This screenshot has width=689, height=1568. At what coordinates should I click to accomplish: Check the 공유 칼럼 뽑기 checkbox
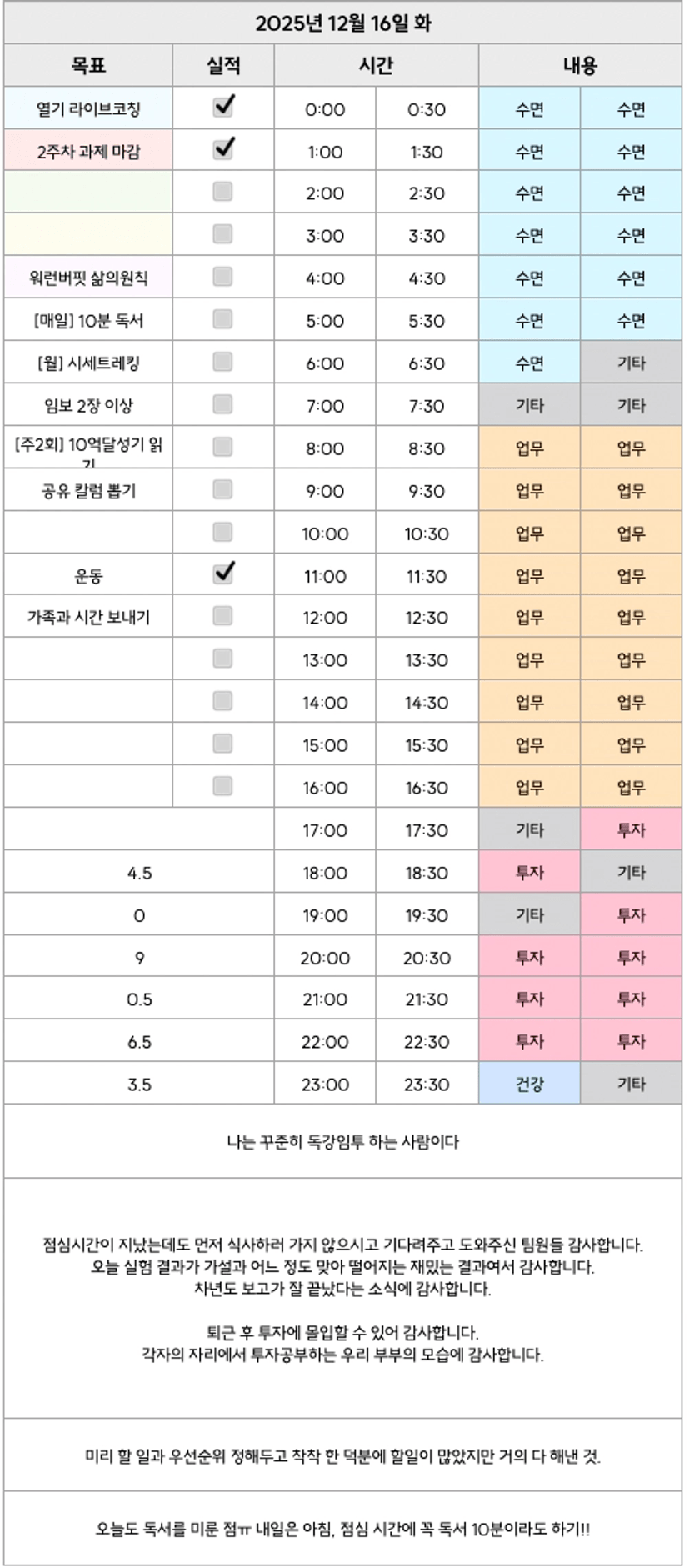coord(222,489)
